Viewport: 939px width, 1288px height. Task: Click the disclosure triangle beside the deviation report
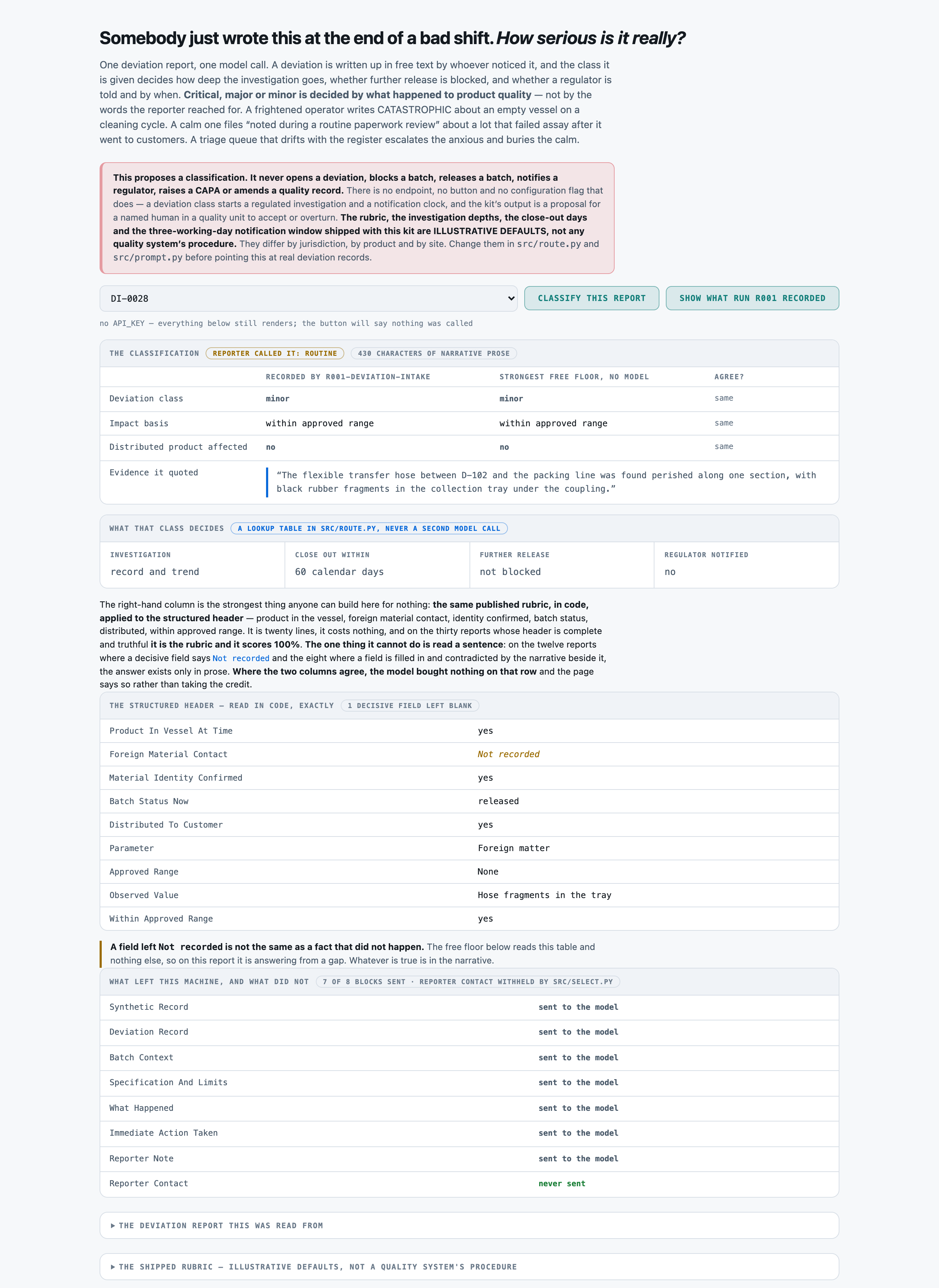(113, 1225)
